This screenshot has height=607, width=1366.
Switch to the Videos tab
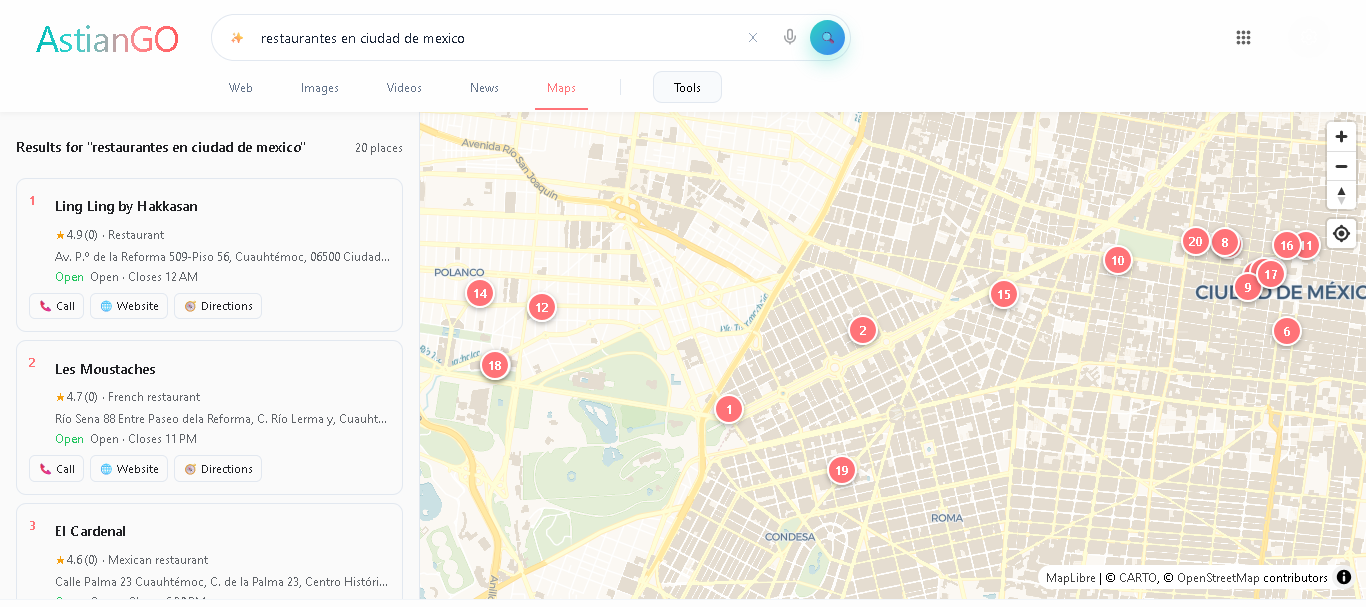tap(404, 88)
